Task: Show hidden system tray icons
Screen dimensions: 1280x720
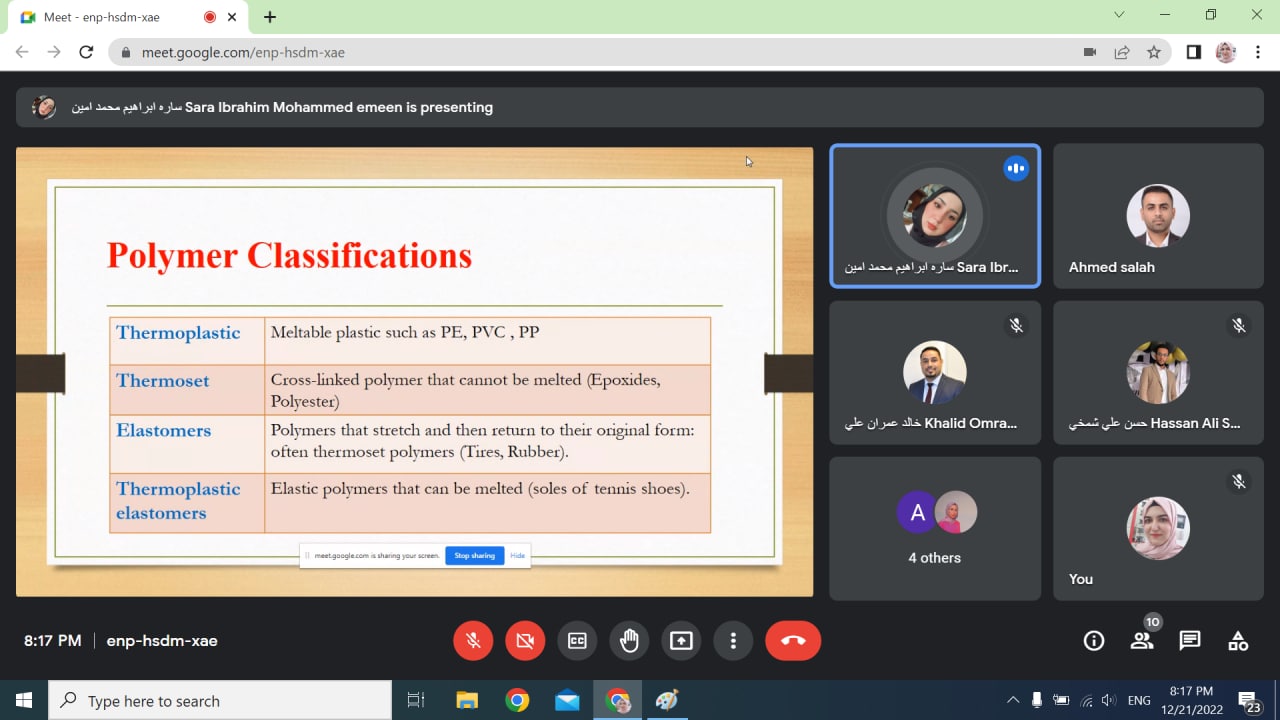Action: click(x=1013, y=700)
